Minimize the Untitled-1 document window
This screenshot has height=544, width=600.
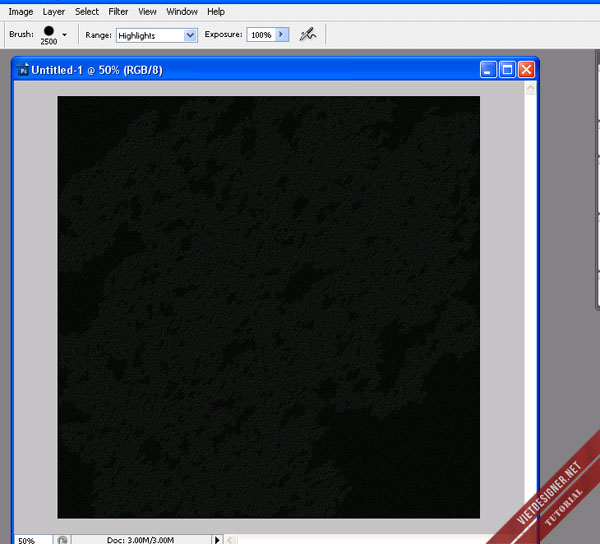click(x=488, y=70)
